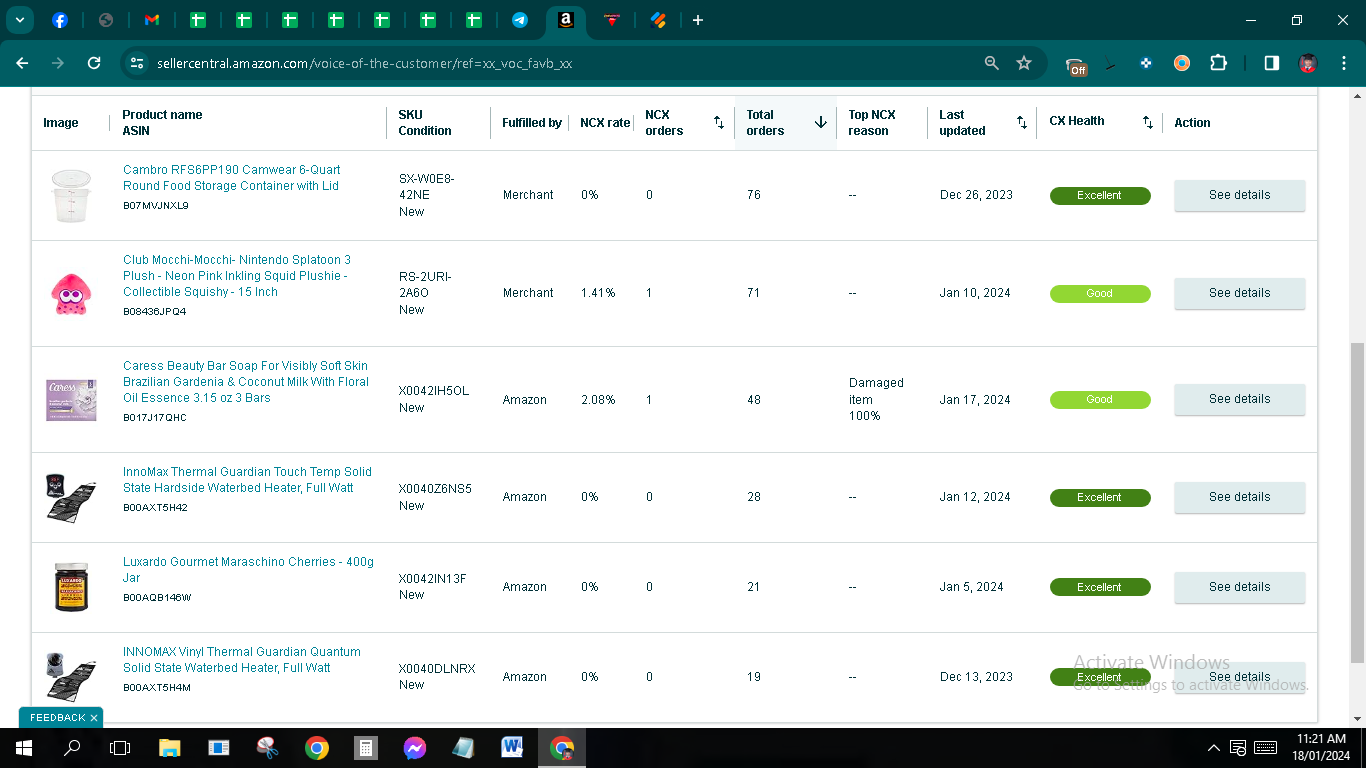
Task: Close the Feedback tab
Action: pyautogui.click(x=94, y=718)
